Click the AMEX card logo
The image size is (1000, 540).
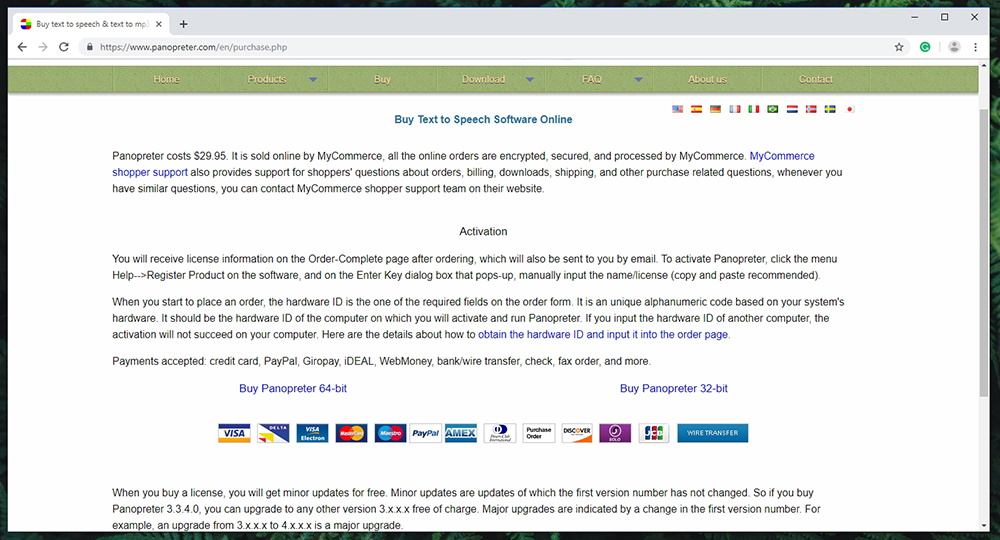pyautogui.click(x=460, y=433)
